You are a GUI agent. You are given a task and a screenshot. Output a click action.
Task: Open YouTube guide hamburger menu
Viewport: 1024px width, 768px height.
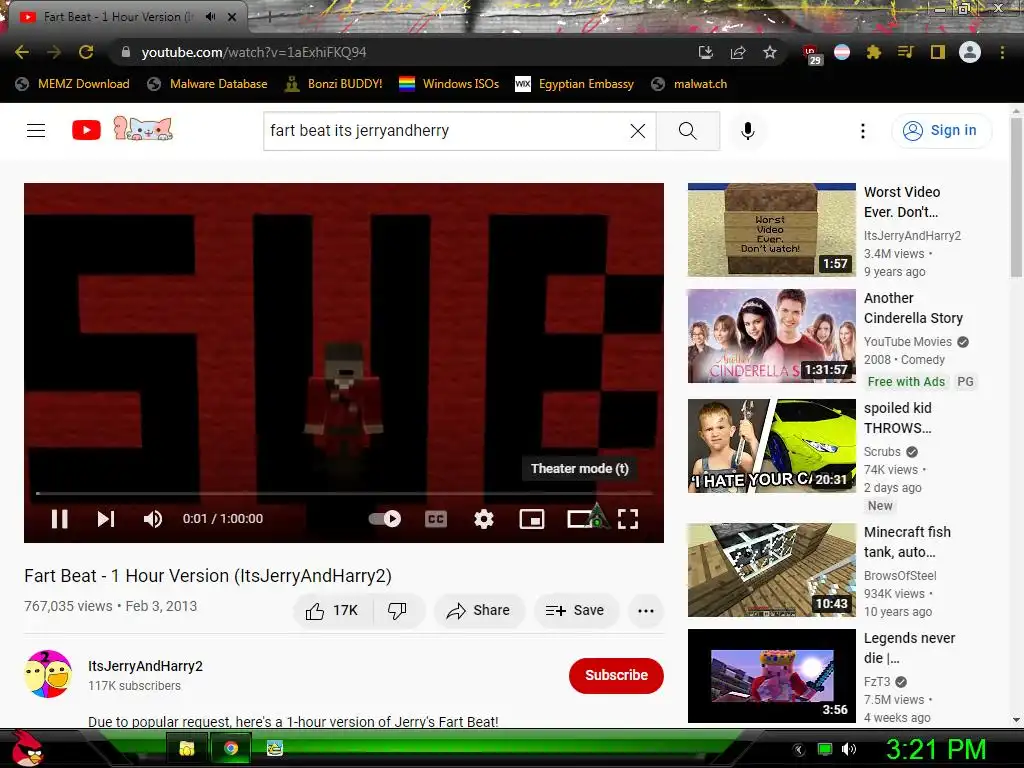[x=36, y=131]
